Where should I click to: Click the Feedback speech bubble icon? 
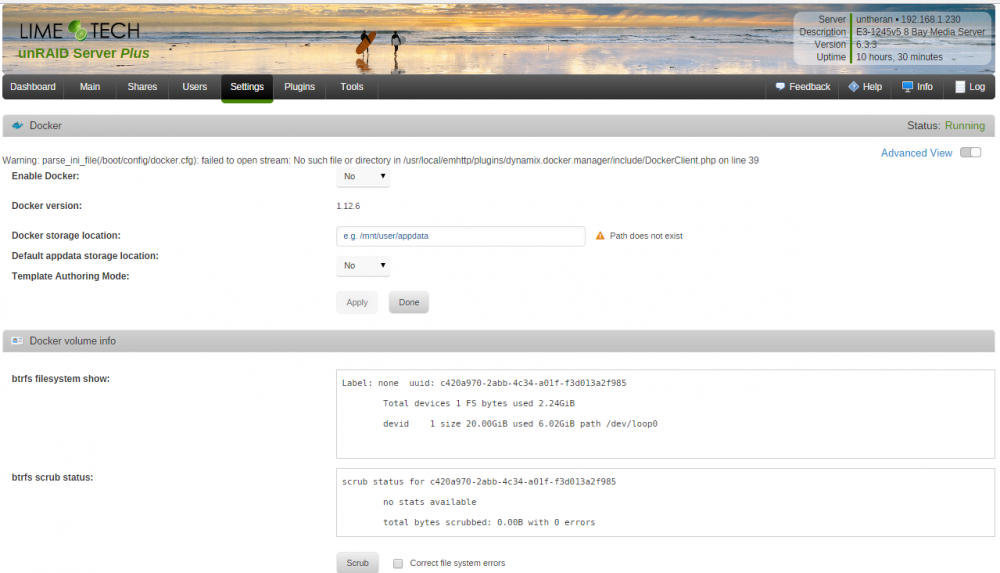coord(779,87)
